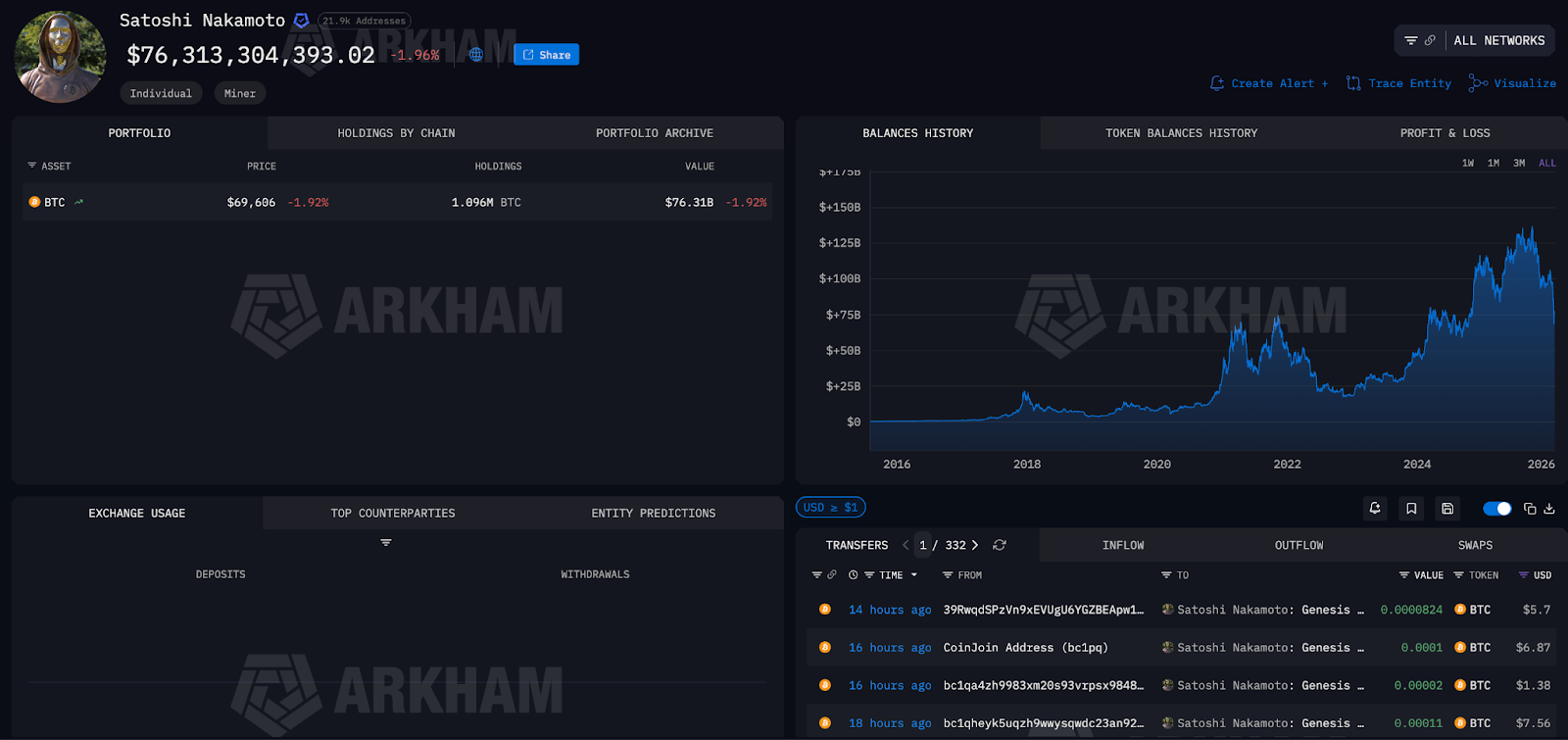Open the Asset column filter
The width and height of the screenshot is (1568, 740).
(31, 166)
